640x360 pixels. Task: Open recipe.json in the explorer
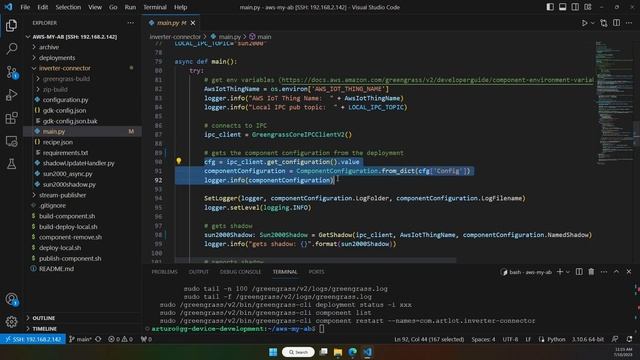58,142
